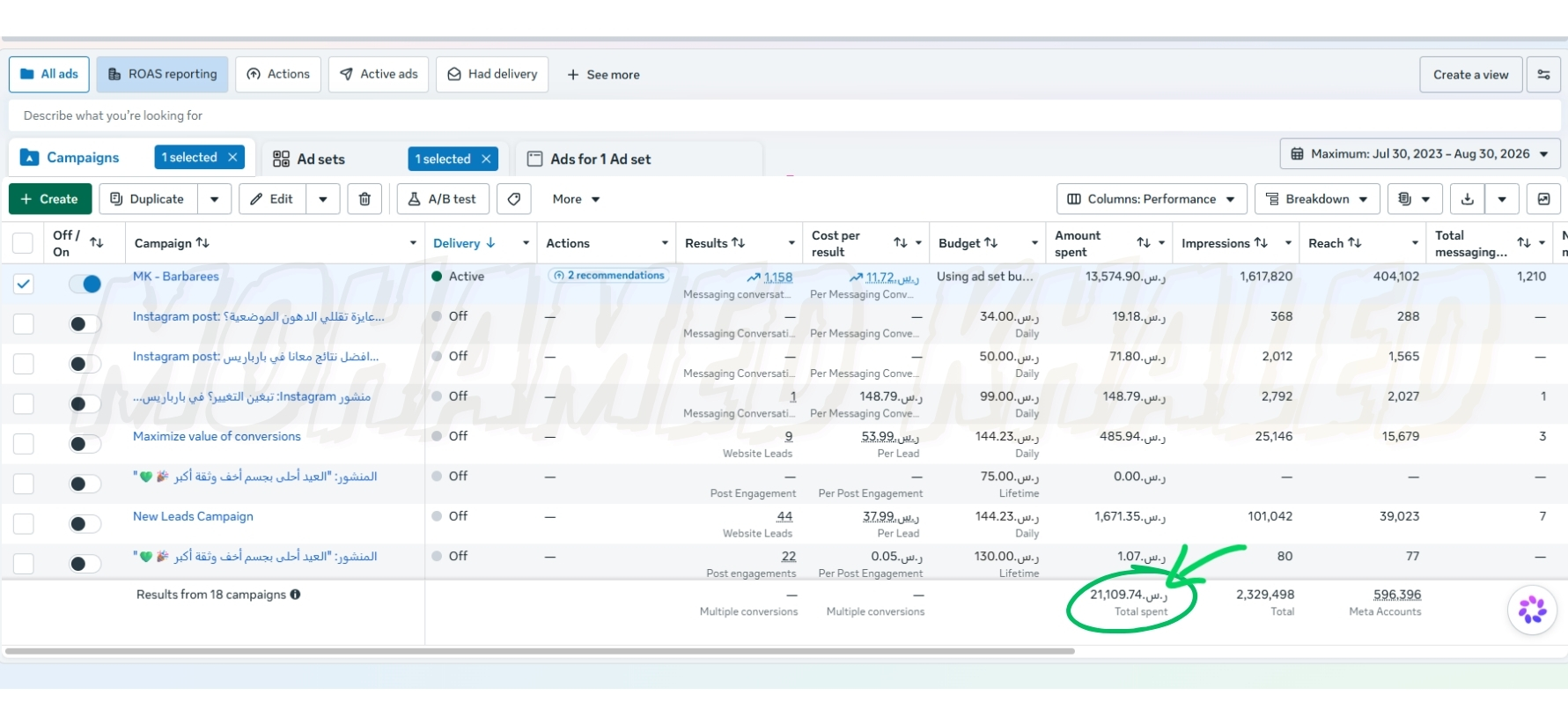Expand the Duplicate options arrow
The height and width of the screenshot is (725, 1568).
(x=215, y=199)
